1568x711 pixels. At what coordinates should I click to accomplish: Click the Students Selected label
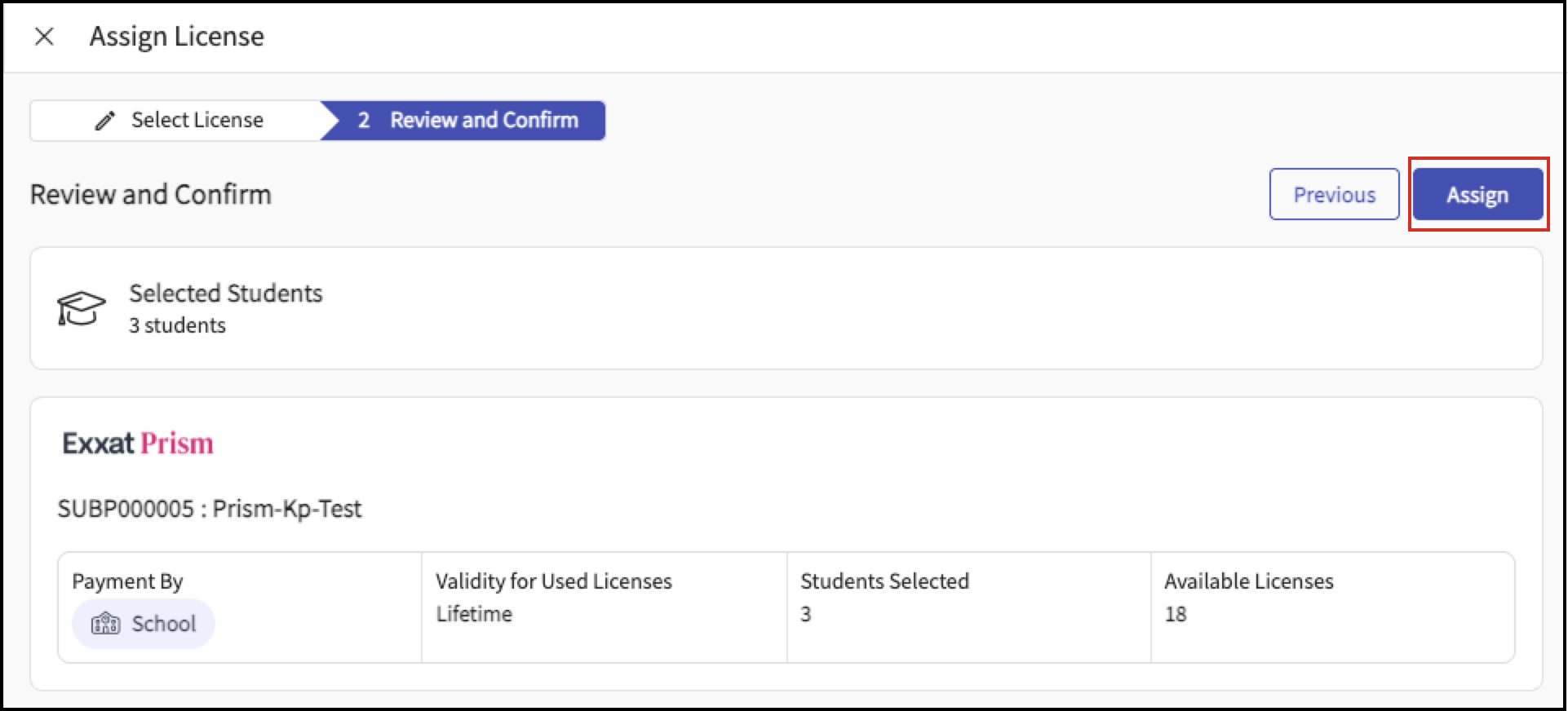click(x=884, y=581)
